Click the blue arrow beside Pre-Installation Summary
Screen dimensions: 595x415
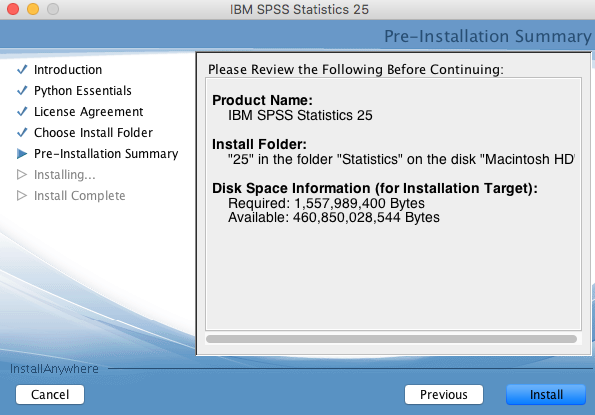22,154
